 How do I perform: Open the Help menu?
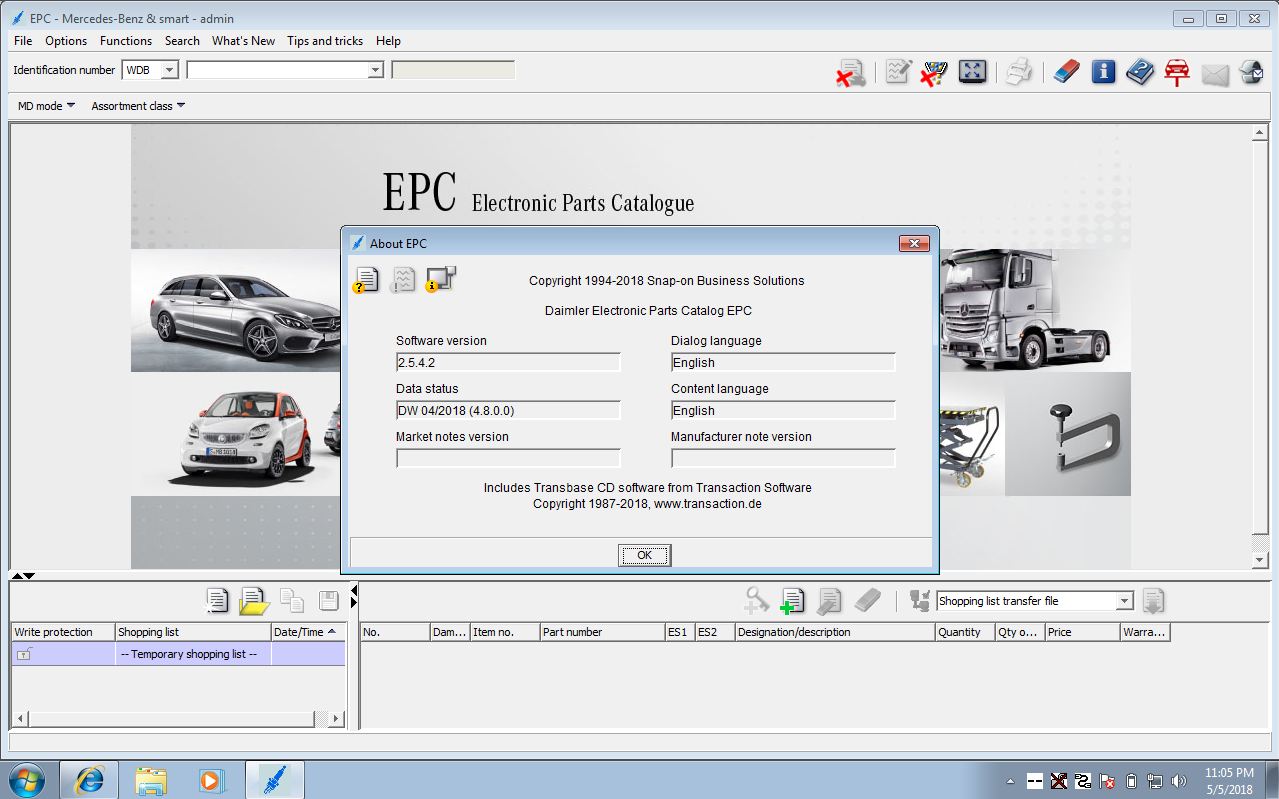coord(388,41)
